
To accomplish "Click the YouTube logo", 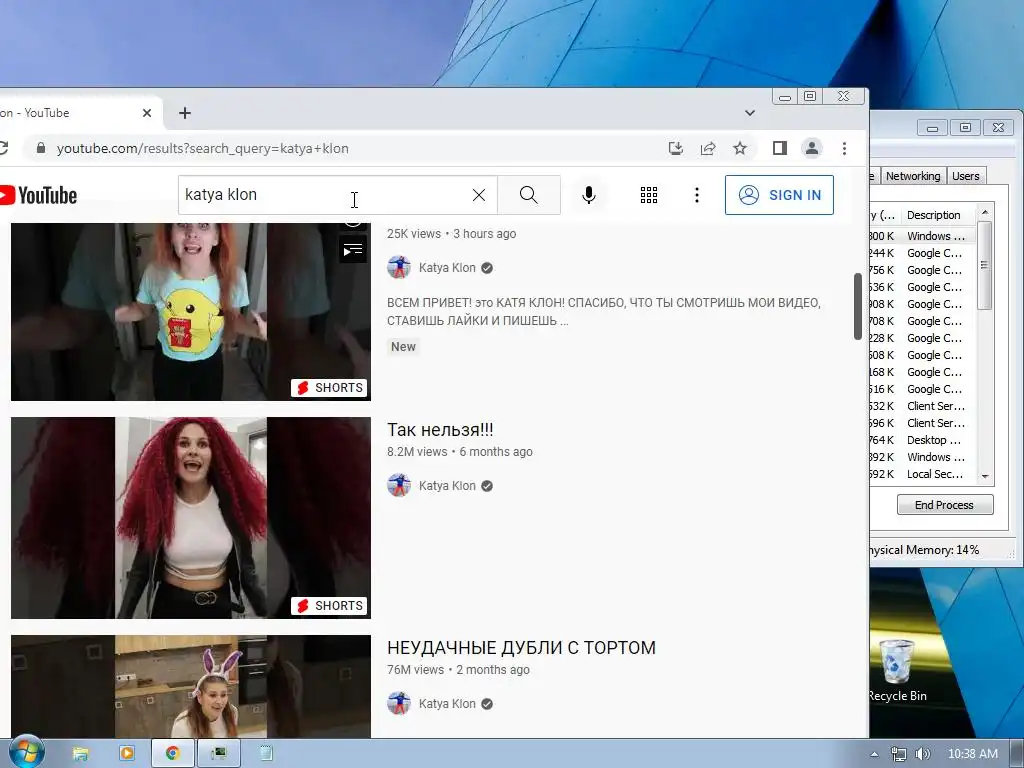I will pos(38,195).
